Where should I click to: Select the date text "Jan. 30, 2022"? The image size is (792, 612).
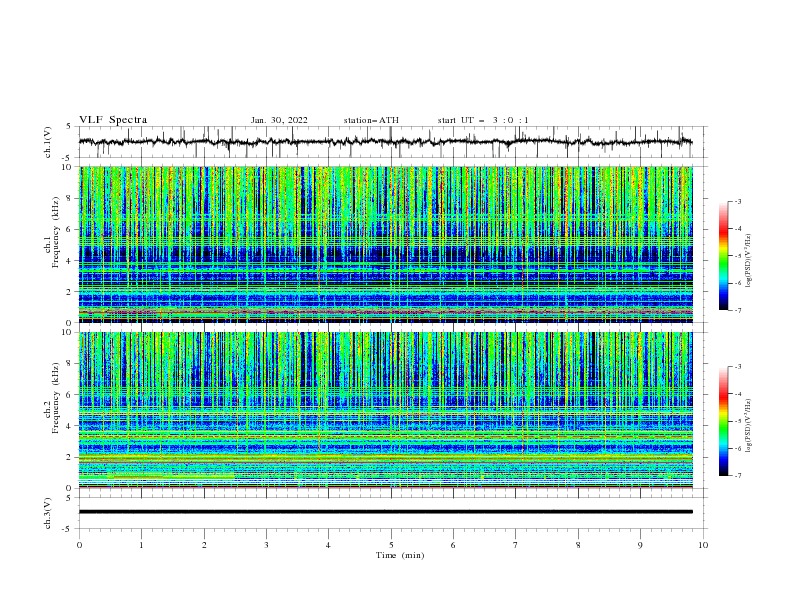click(279, 120)
